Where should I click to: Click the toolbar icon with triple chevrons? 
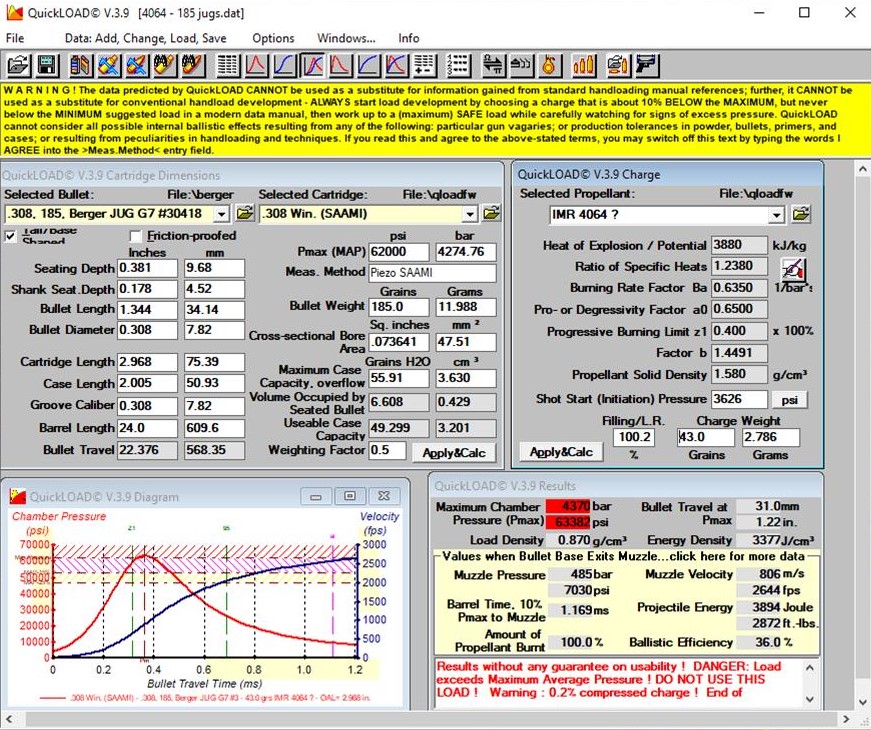point(522,66)
